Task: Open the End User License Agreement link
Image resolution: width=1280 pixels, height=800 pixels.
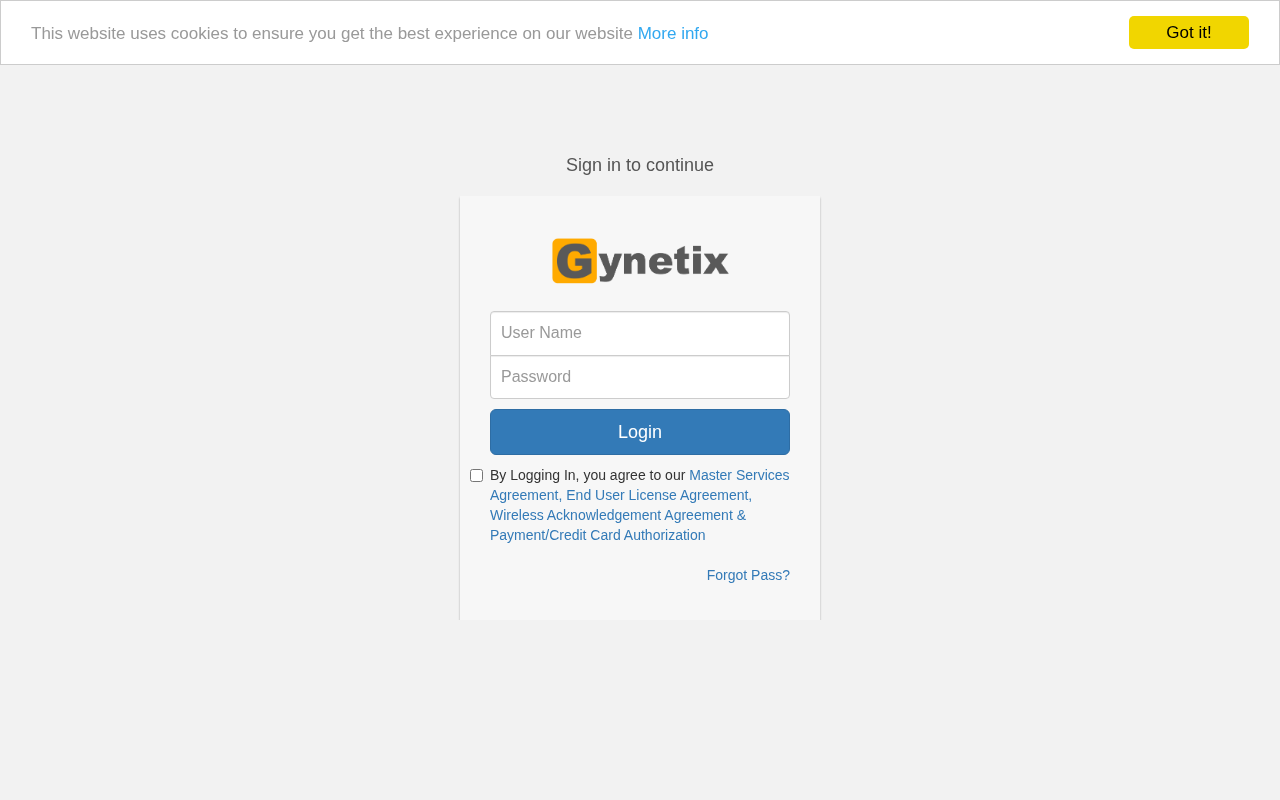Action: pyautogui.click(x=659, y=495)
